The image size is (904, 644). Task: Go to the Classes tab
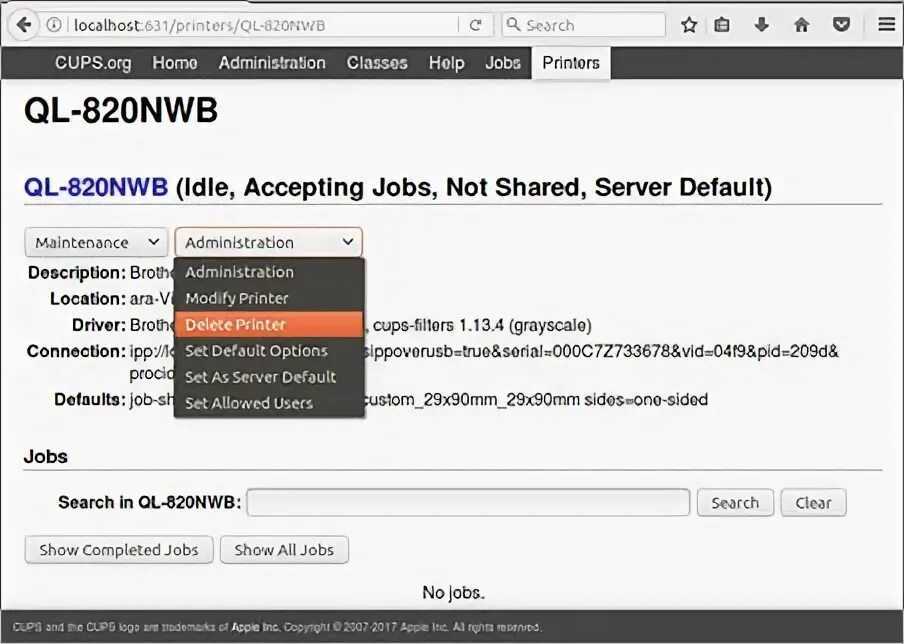point(377,63)
